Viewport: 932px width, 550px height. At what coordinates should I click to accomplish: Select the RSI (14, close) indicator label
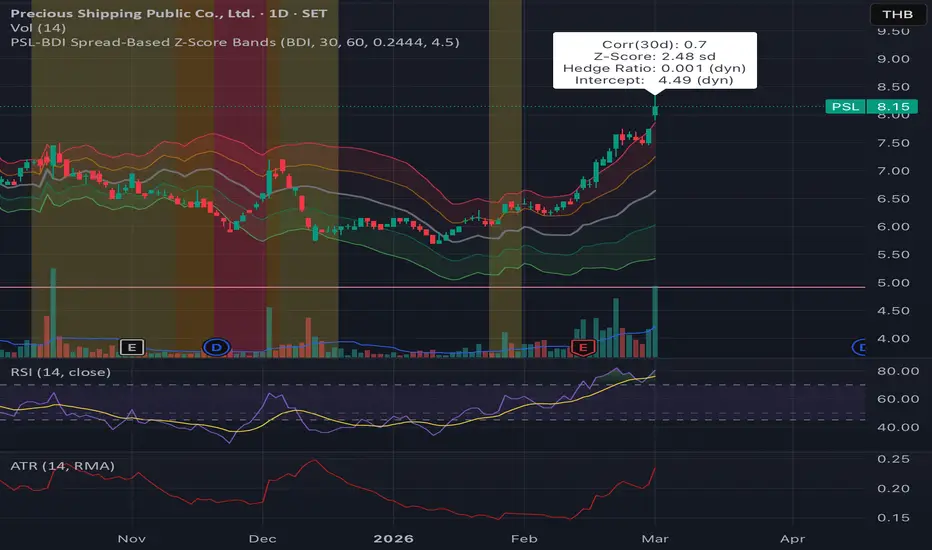coord(61,372)
